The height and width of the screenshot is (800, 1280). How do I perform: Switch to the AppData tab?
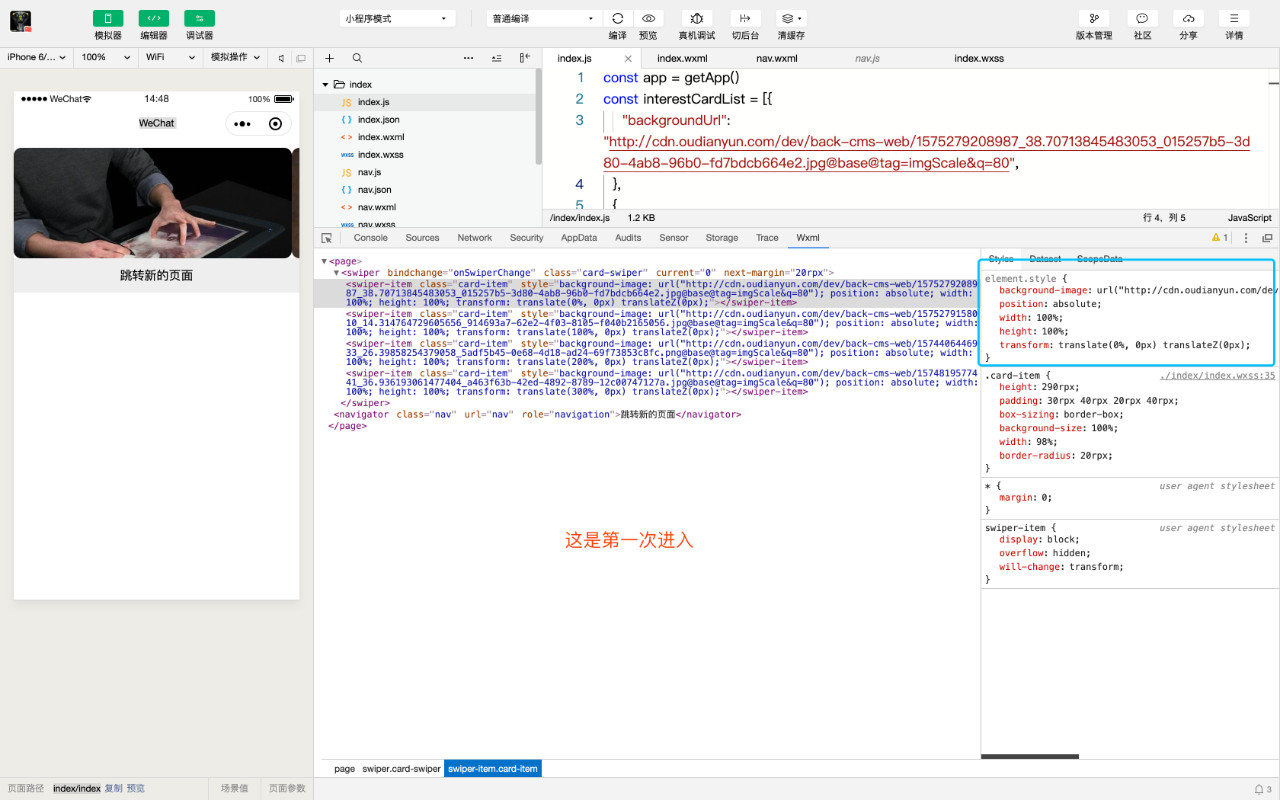coord(579,238)
